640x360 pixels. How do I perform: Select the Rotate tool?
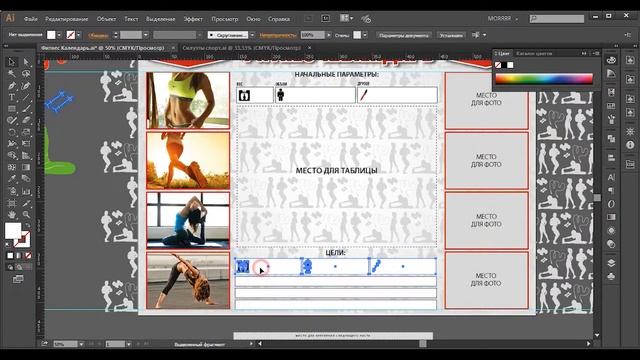(x=11, y=132)
